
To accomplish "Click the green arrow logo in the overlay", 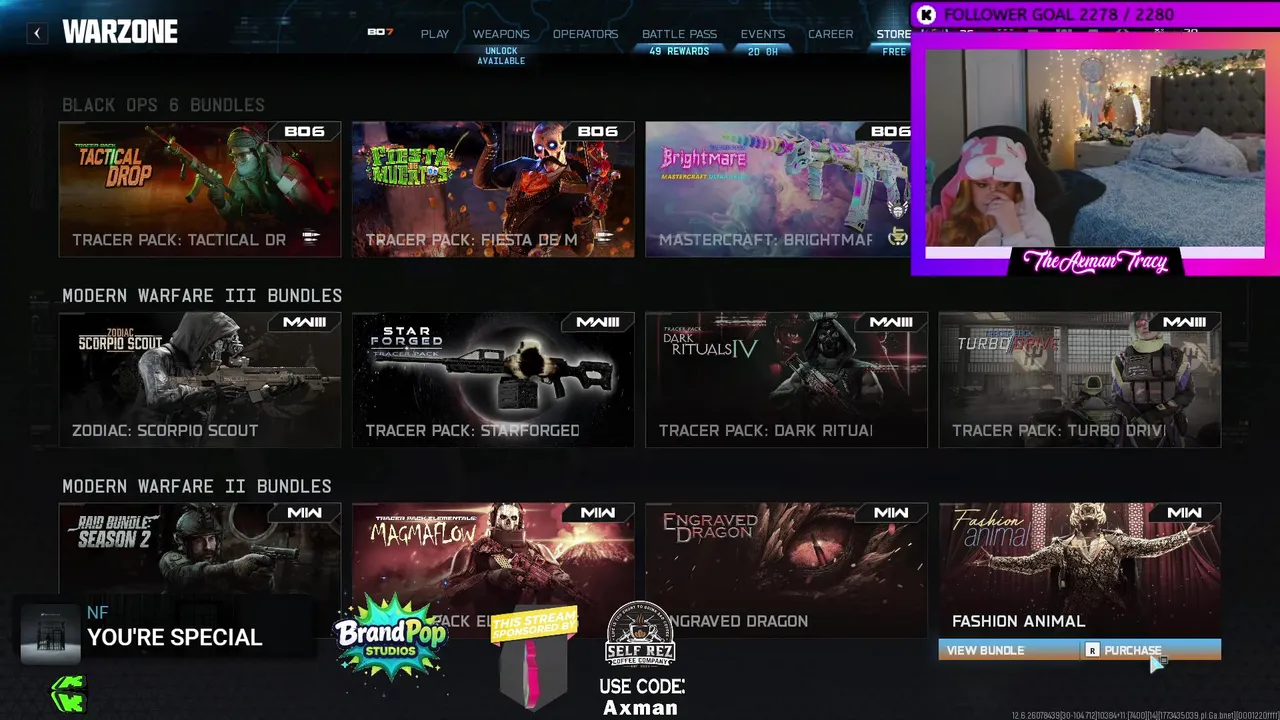I will (69, 692).
